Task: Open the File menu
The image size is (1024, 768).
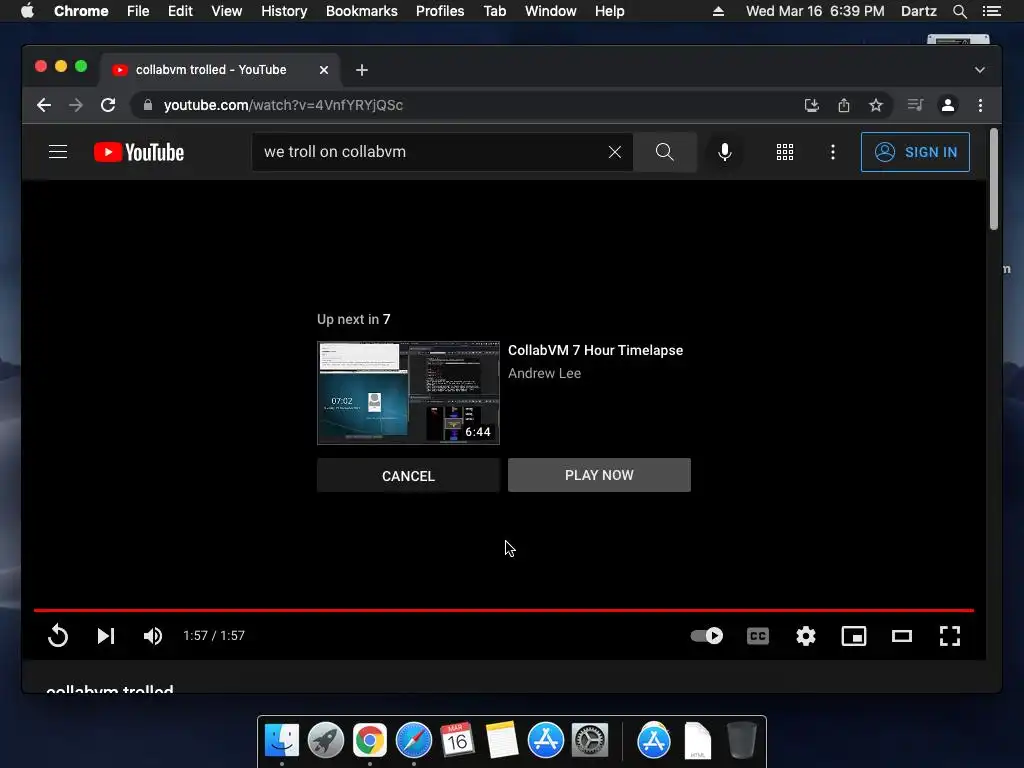Action: point(138,11)
